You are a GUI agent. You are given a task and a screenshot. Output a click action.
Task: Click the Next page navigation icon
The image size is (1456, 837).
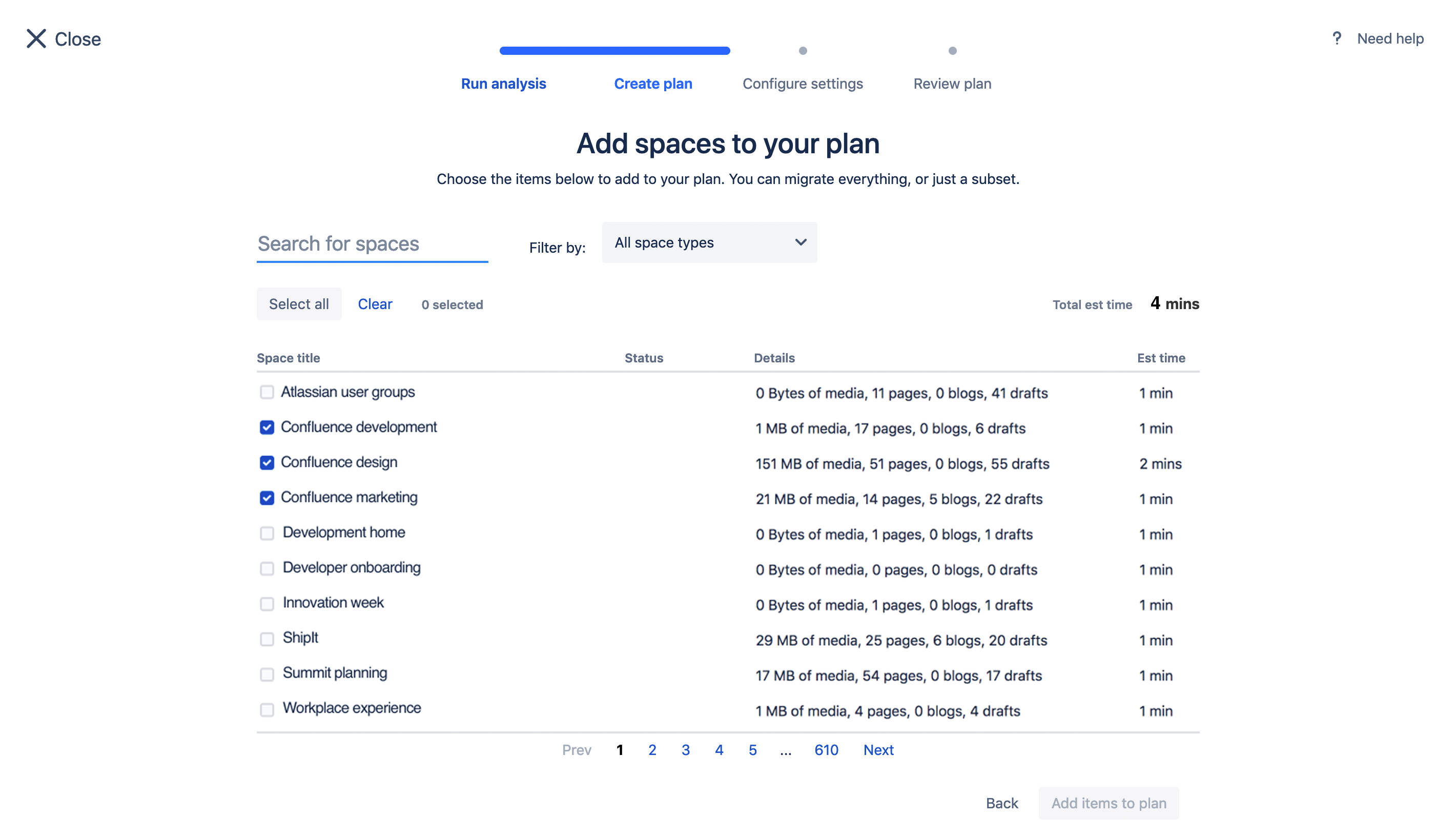click(x=878, y=749)
